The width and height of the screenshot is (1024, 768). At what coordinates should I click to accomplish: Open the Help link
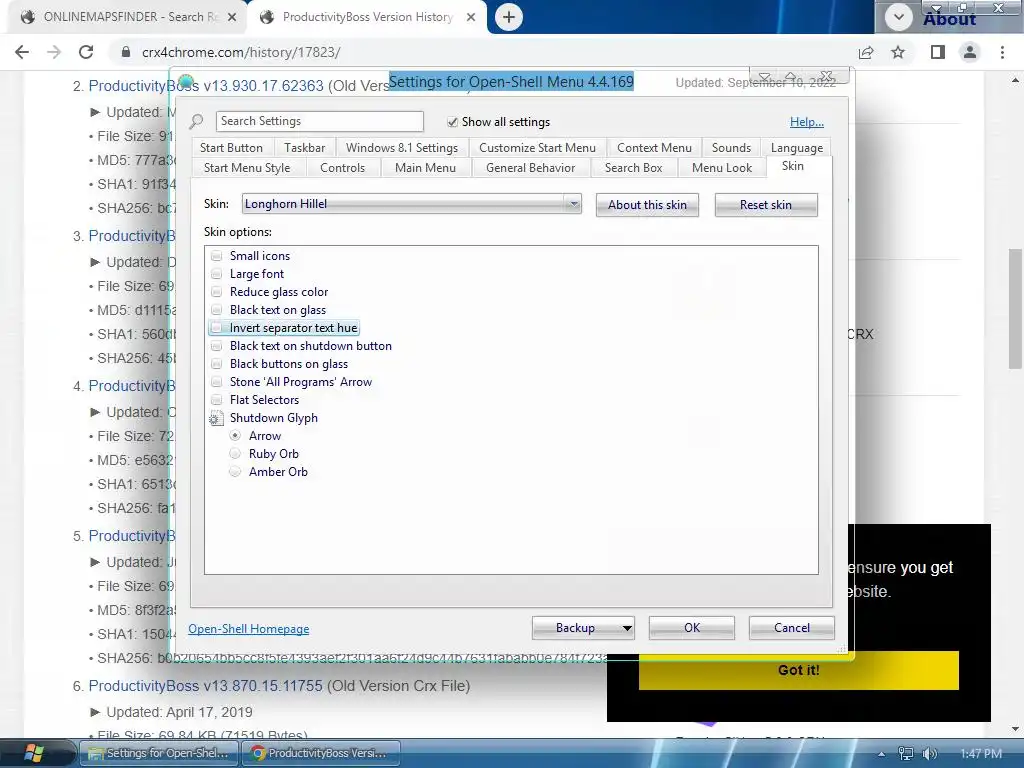click(x=807, y=122)
